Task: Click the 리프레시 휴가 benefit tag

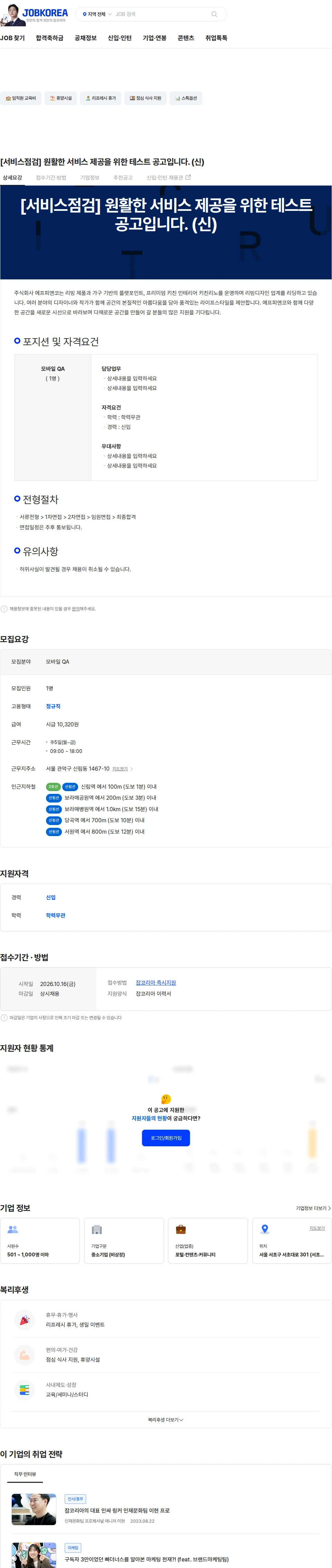Action: click(x=100, y=98)
